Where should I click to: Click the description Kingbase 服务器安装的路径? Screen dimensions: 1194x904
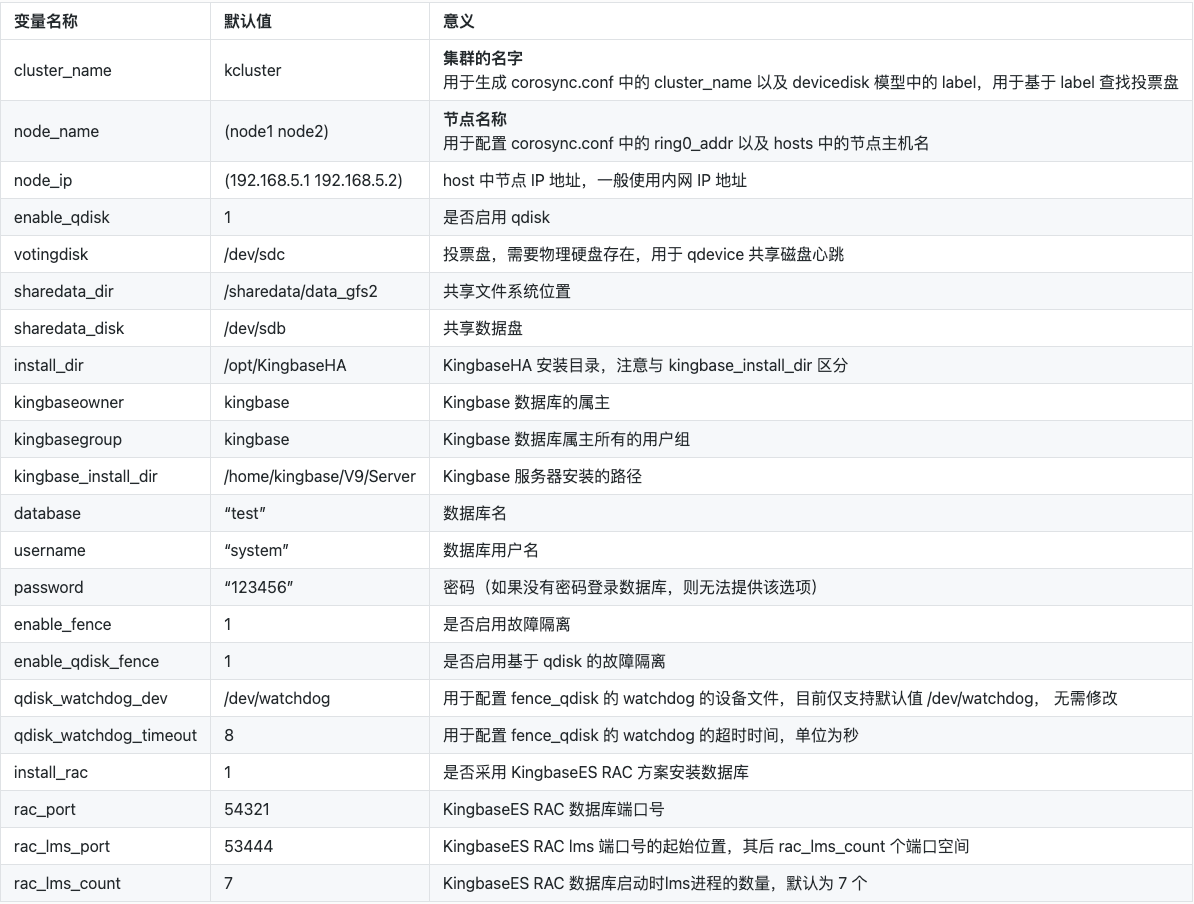542,477
